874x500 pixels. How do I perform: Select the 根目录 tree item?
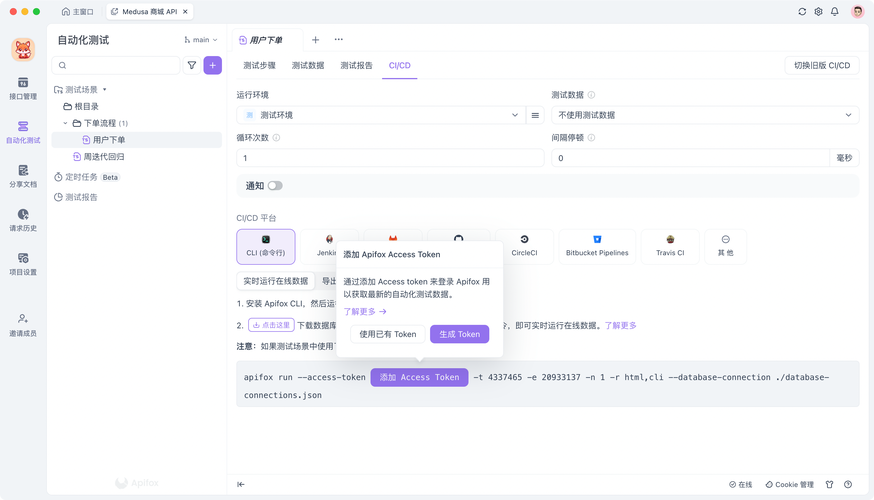137,106
